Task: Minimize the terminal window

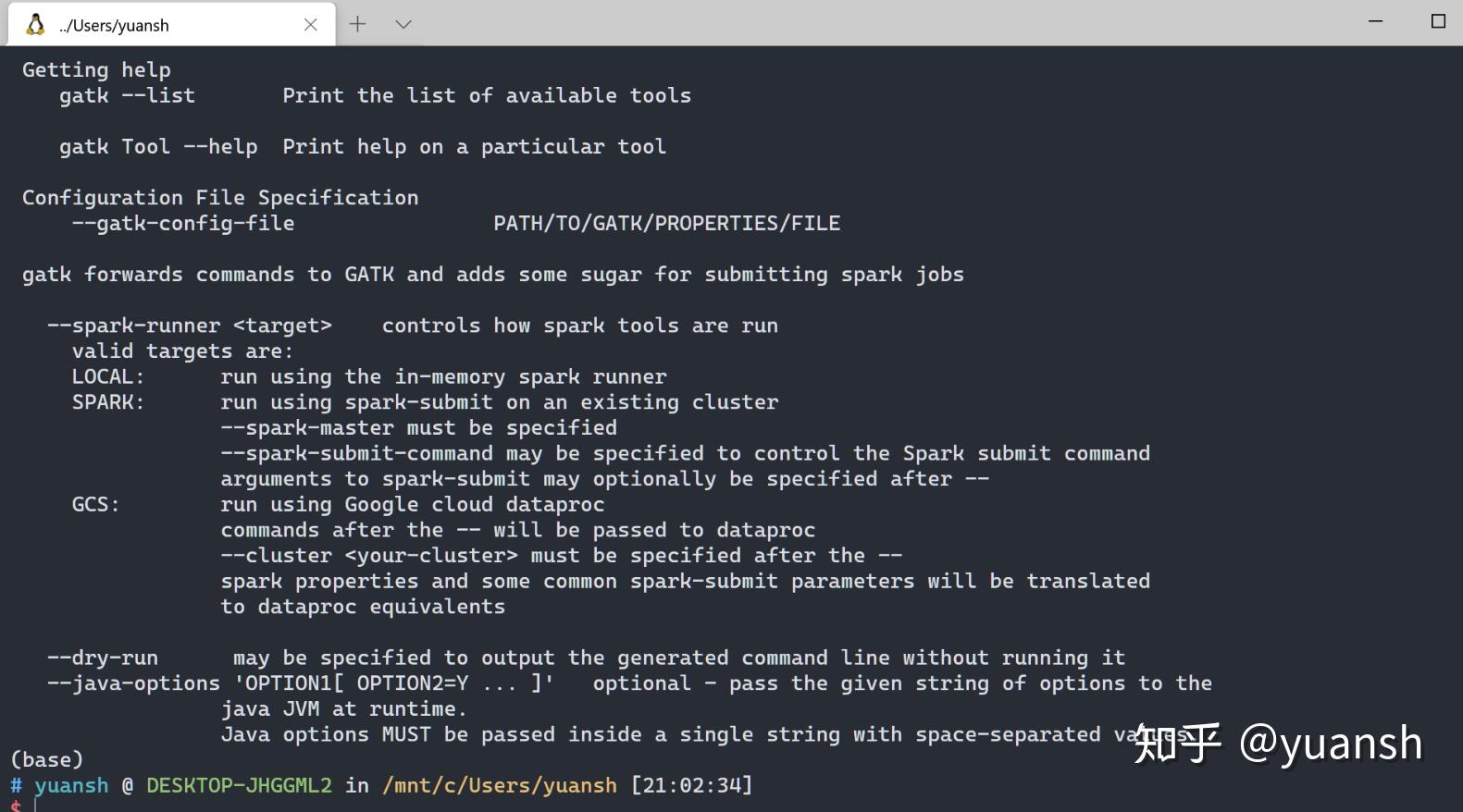Action: click(1376, 21)
